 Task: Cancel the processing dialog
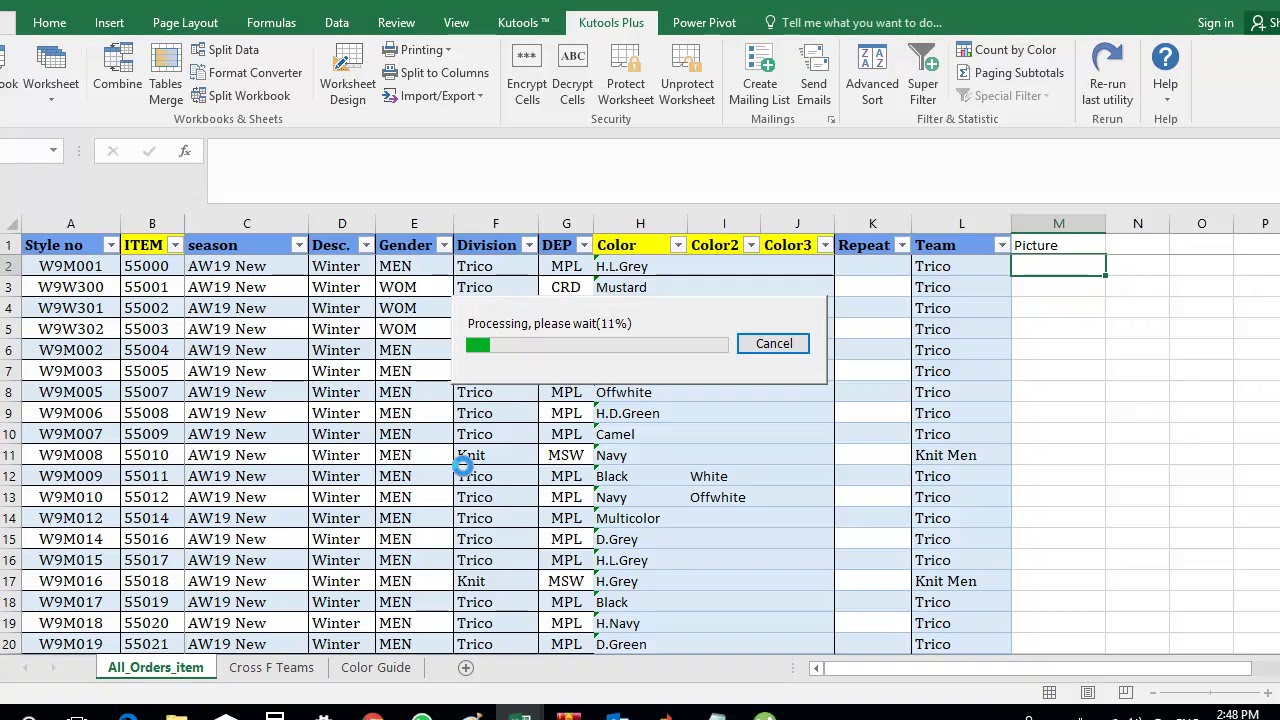click(x=773, y=343)
